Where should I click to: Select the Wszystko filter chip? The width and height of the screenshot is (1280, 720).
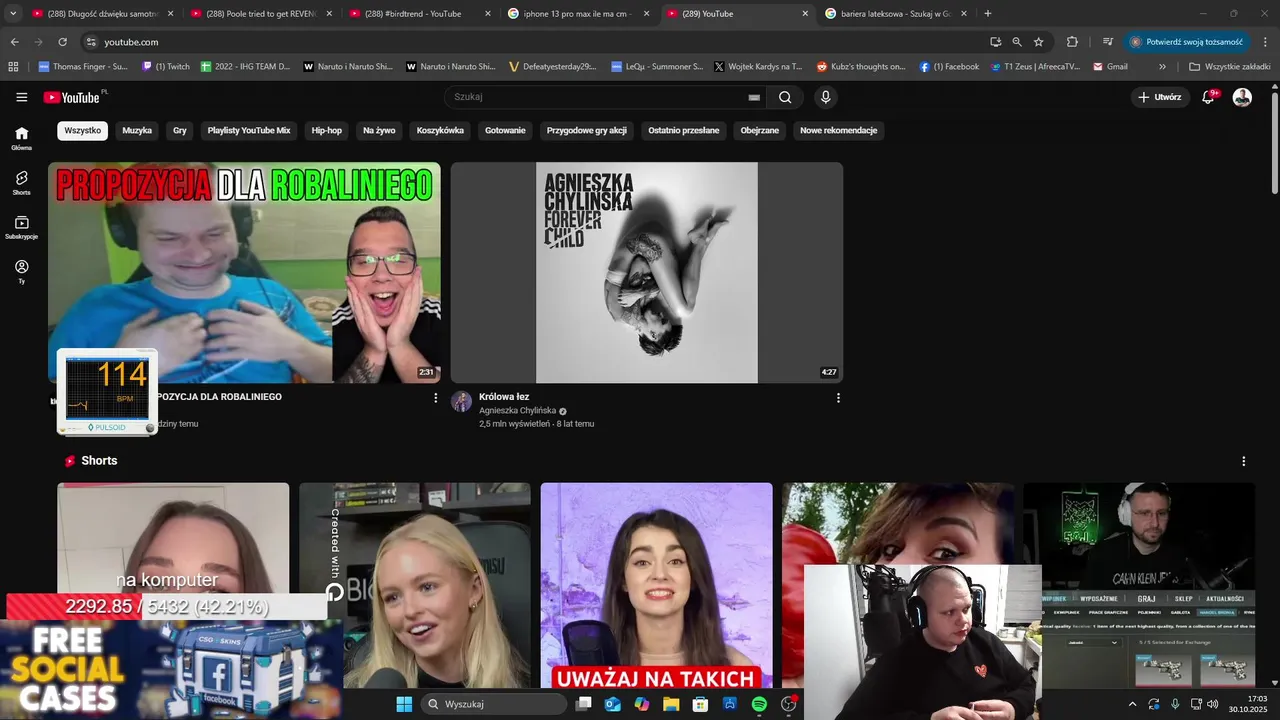tap(83, 130)
